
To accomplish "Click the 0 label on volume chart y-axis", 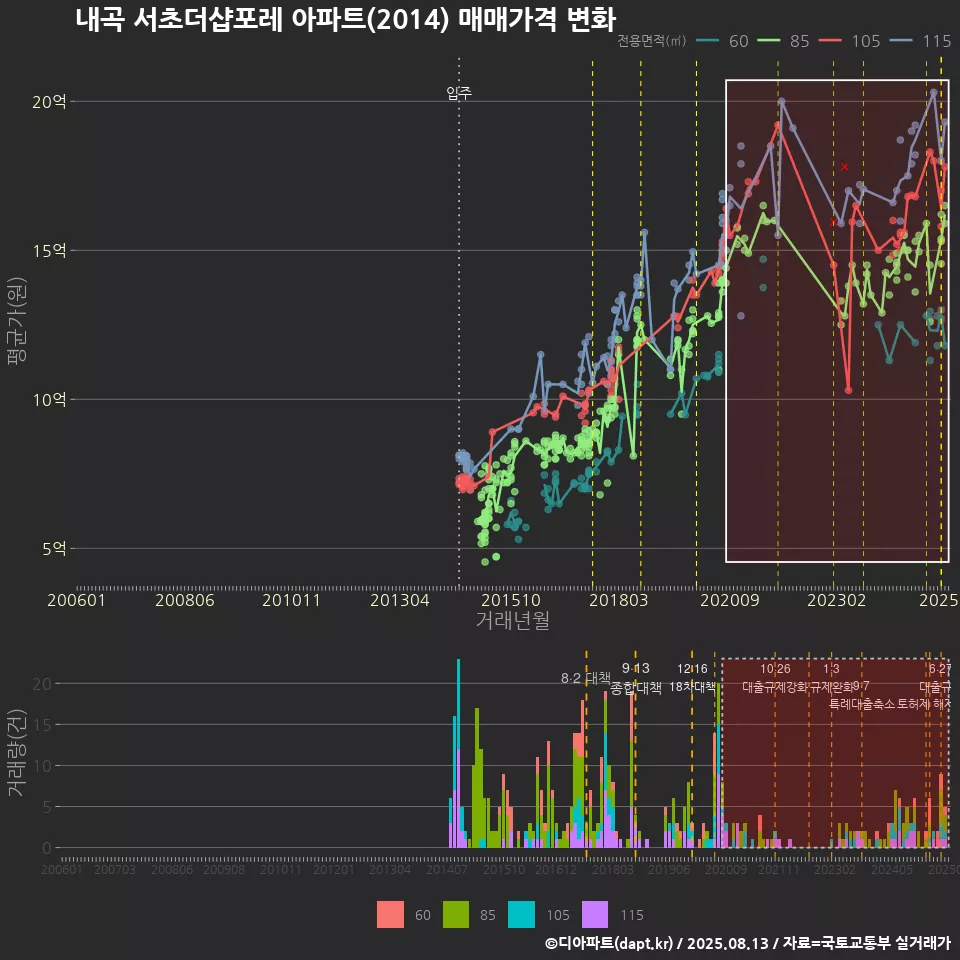I will 47,848.
